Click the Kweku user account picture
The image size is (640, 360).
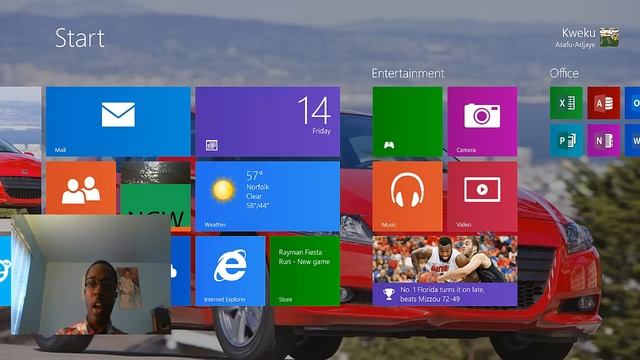609,37
